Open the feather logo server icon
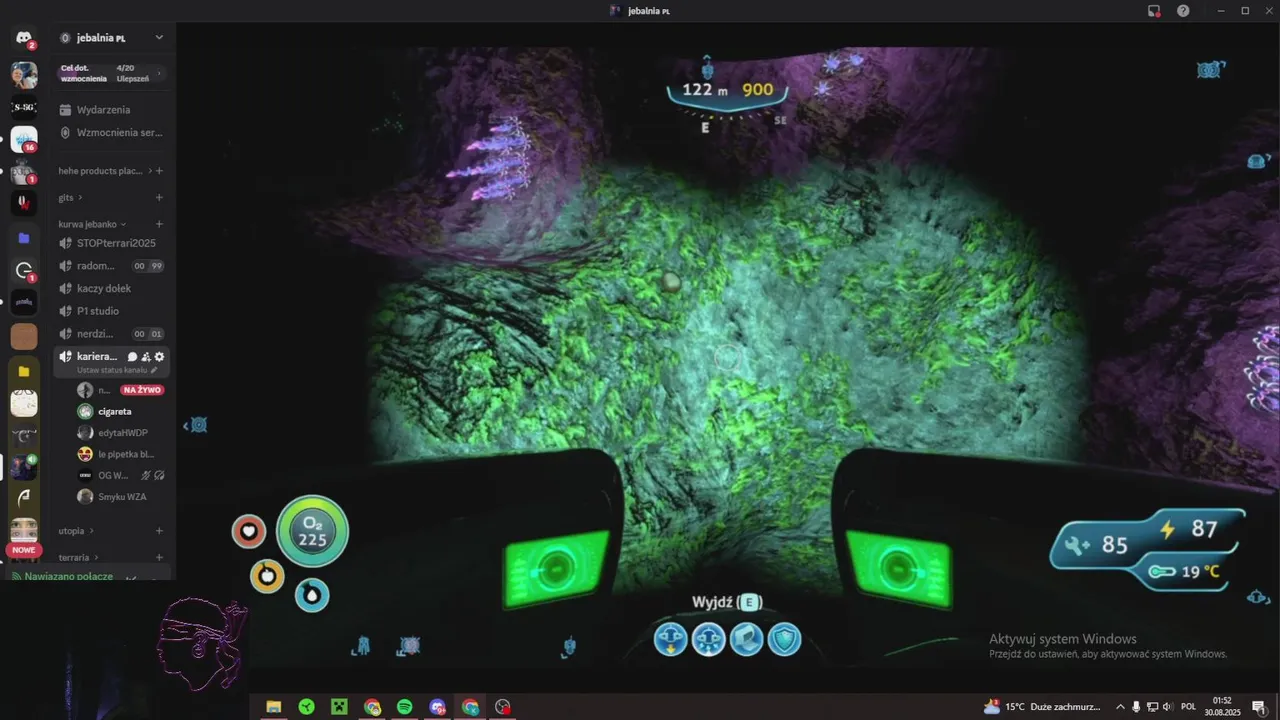The width and height of the screenshot is (1280, 720). 24,496
